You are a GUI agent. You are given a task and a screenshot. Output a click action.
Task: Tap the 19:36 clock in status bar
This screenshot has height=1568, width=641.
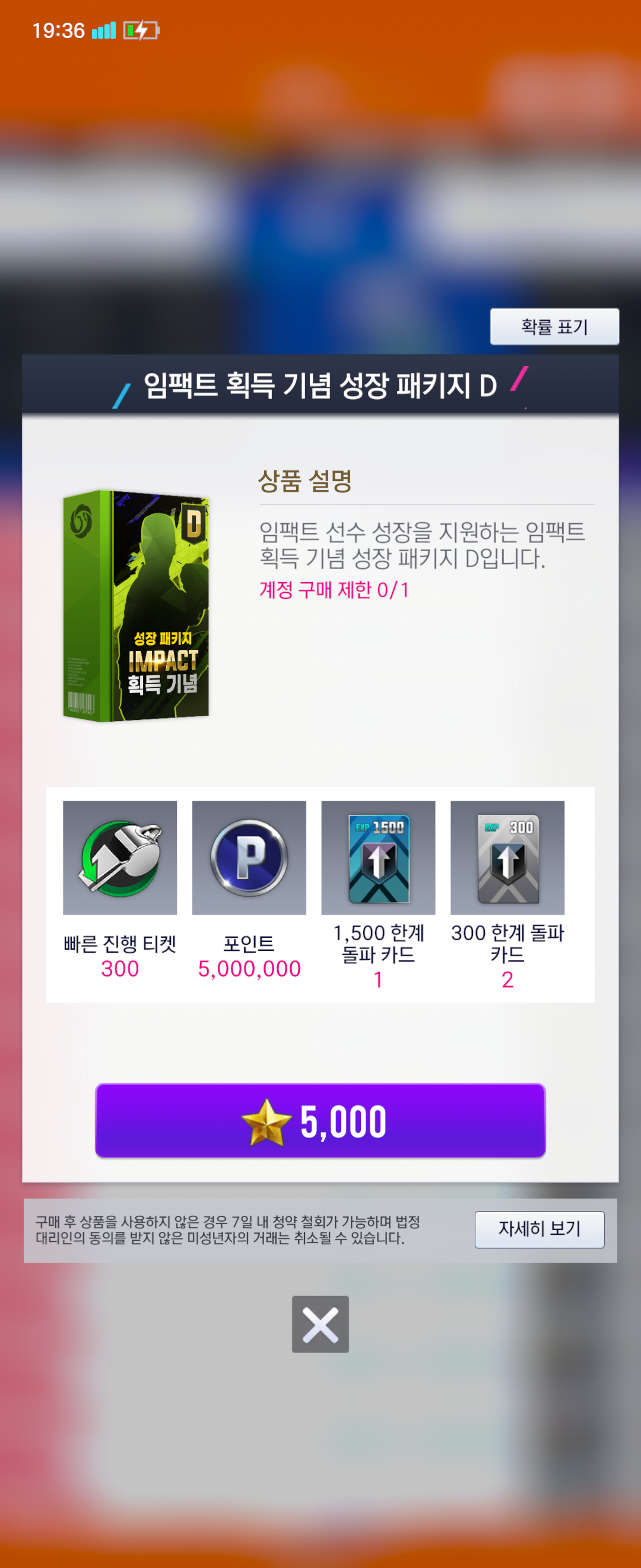(58, 30)
